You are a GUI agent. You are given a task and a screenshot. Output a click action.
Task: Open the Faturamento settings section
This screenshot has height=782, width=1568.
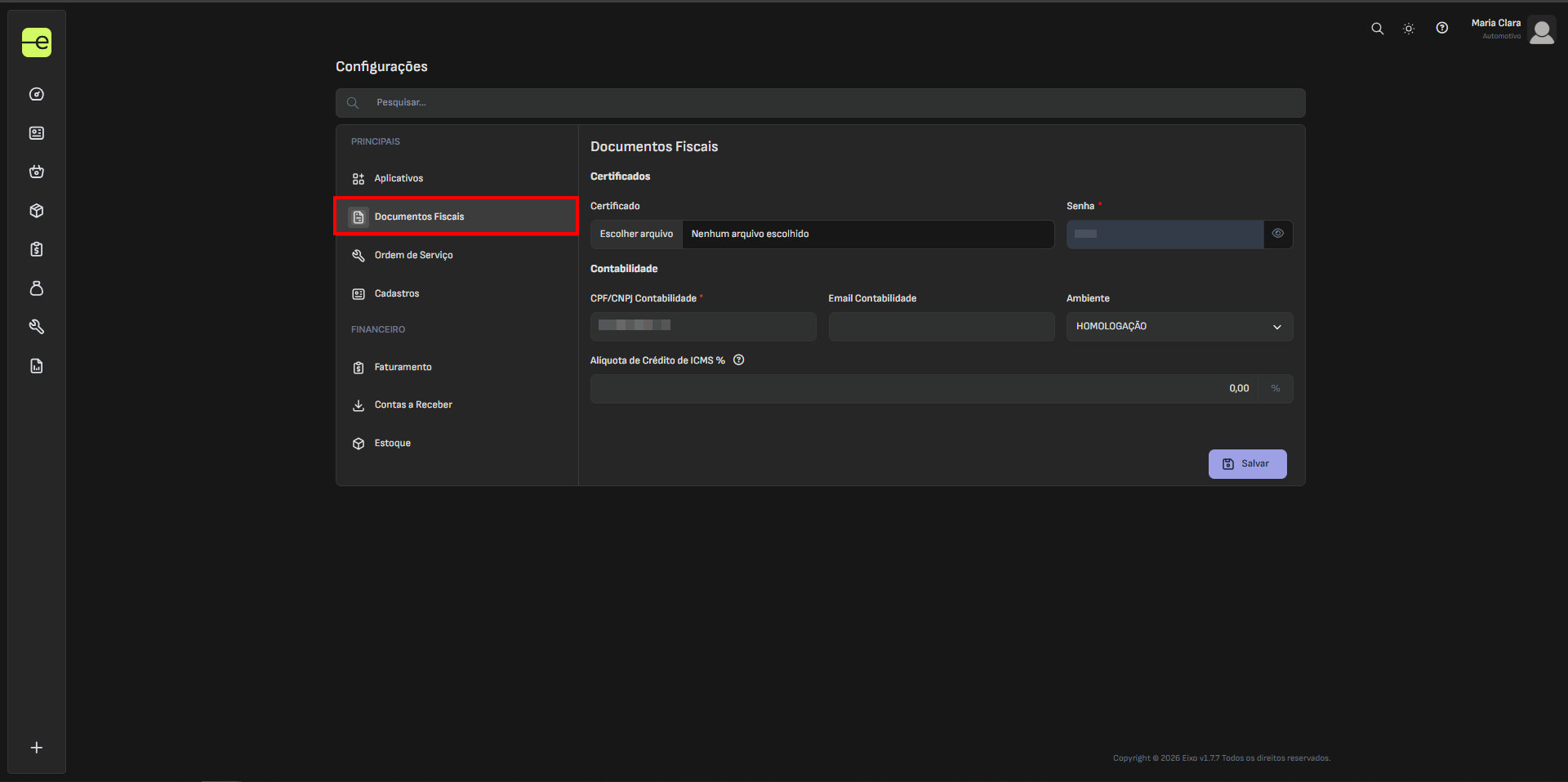[403, 367]
